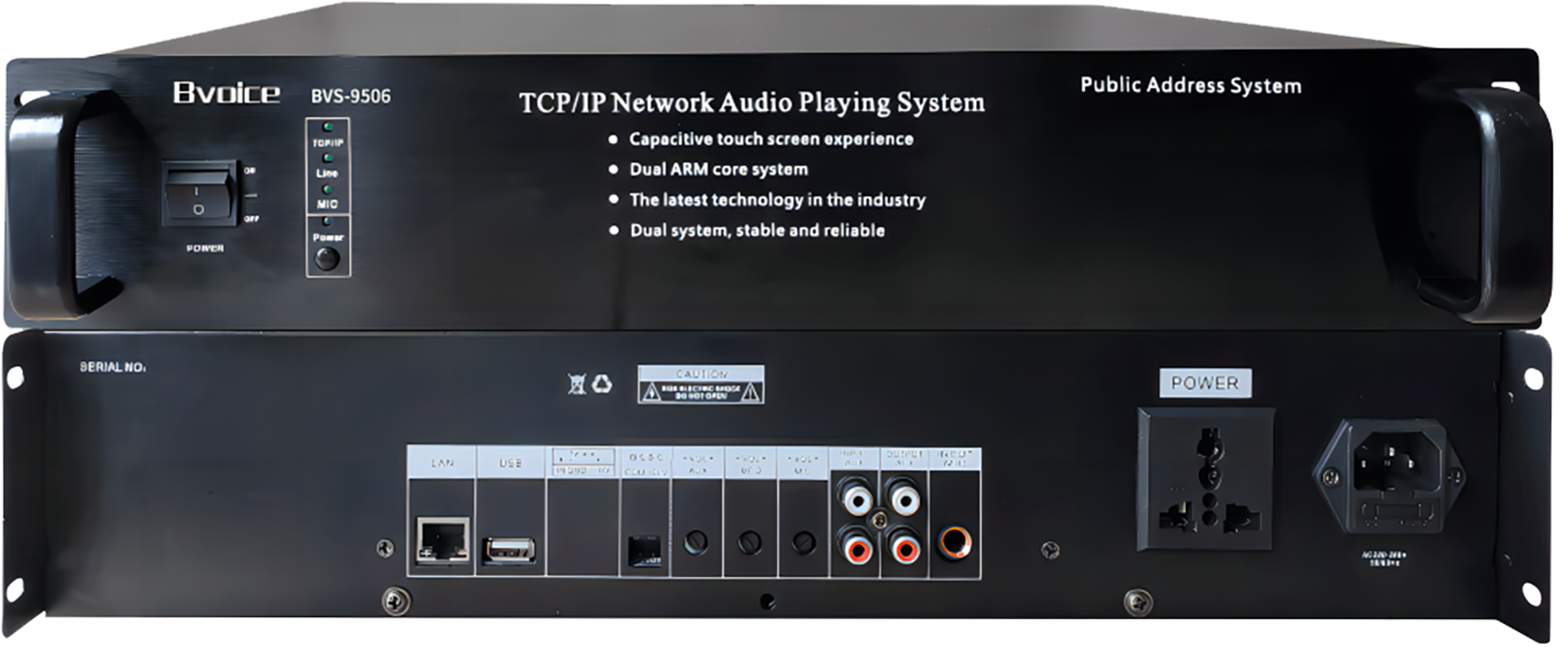Adjust the first volume trim knob after the small connector
Image resolution: width=1568 pixels, height=655 pixels.
[696, 542]
